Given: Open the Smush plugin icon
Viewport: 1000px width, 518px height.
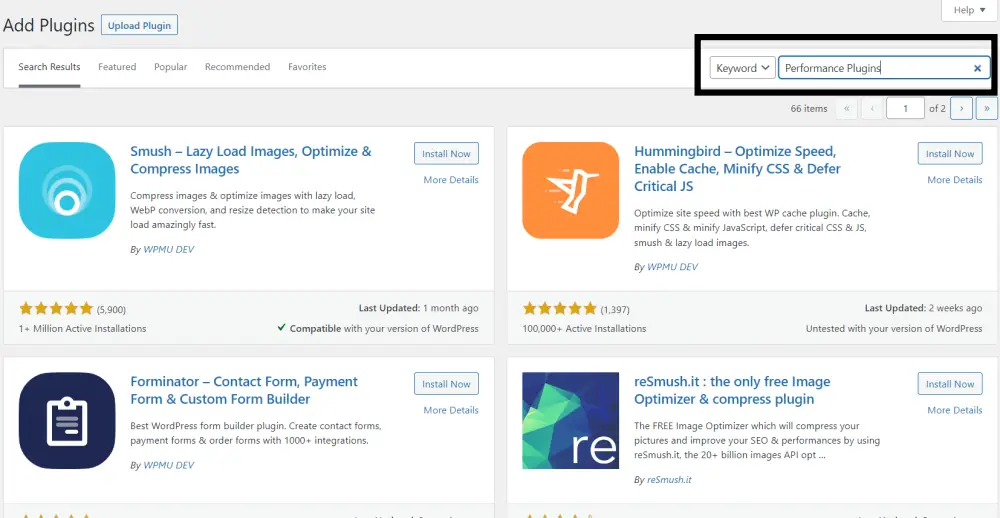Looking at the screenshot, I should (67, 190).
